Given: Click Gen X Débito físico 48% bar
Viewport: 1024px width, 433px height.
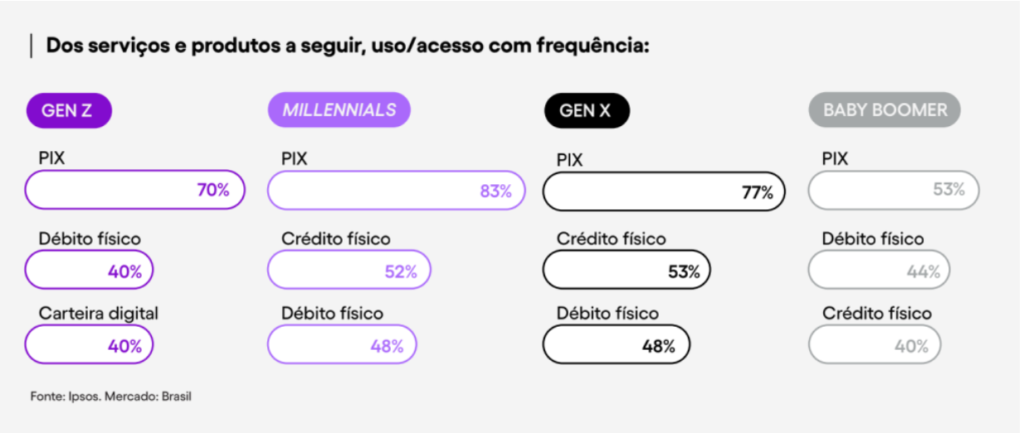Looking at the screenshot, I should click(616, 346).
